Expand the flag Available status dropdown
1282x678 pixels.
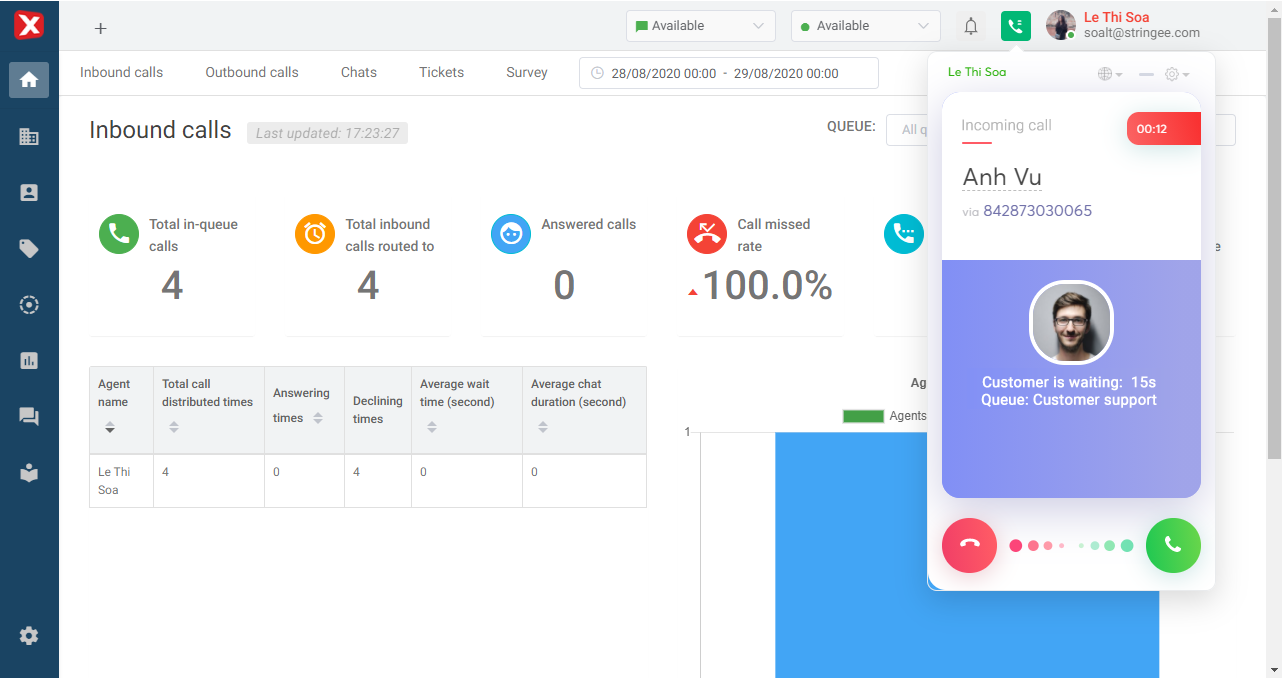[700, 26]
